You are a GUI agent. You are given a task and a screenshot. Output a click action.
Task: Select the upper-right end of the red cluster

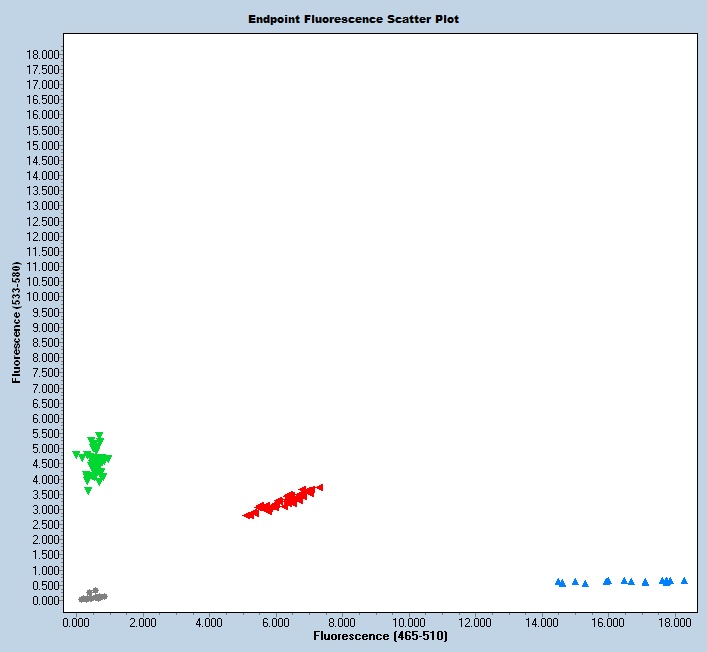[319, 487]
